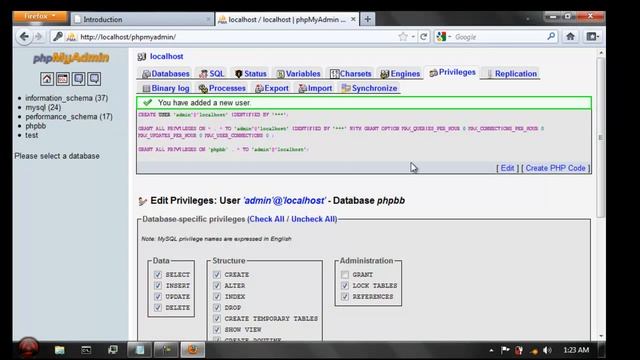Bookmark the page using the star icon
Image resolution: width=640 pixels, height=360 pixels.
[x=403, y=37]
